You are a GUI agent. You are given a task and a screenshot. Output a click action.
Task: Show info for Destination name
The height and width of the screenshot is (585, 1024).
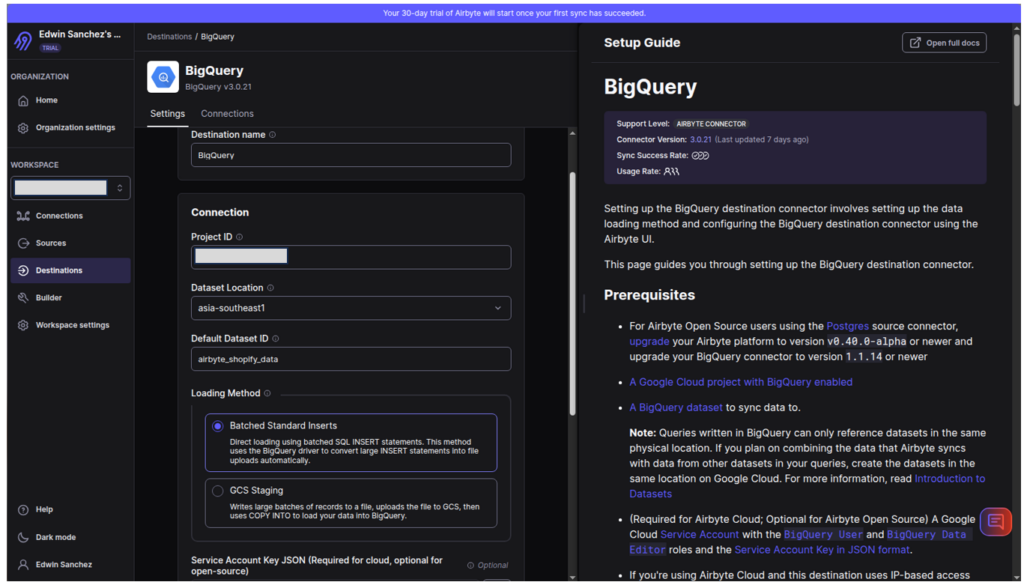point(272,135)
